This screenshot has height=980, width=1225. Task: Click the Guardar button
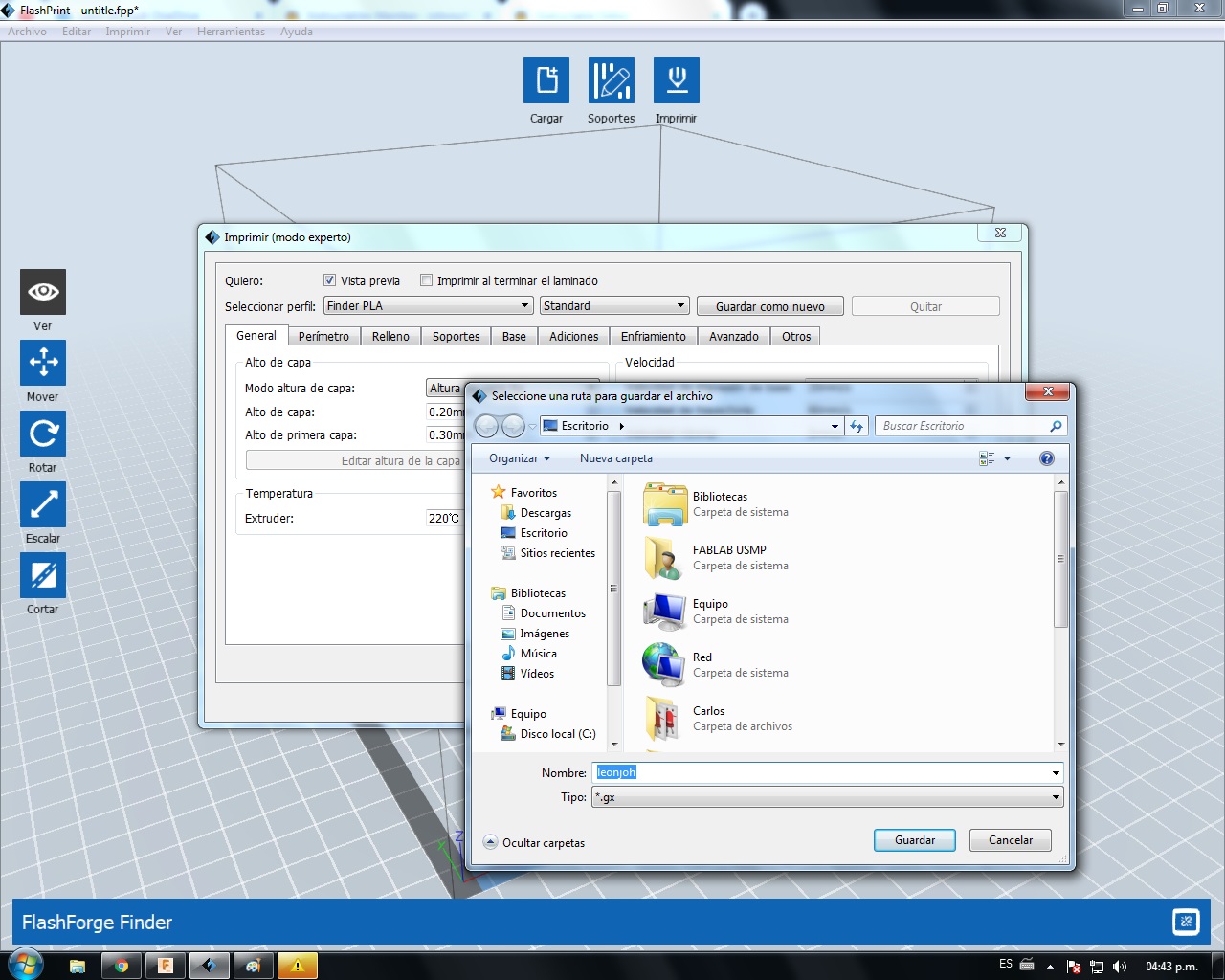pos(915,840)
